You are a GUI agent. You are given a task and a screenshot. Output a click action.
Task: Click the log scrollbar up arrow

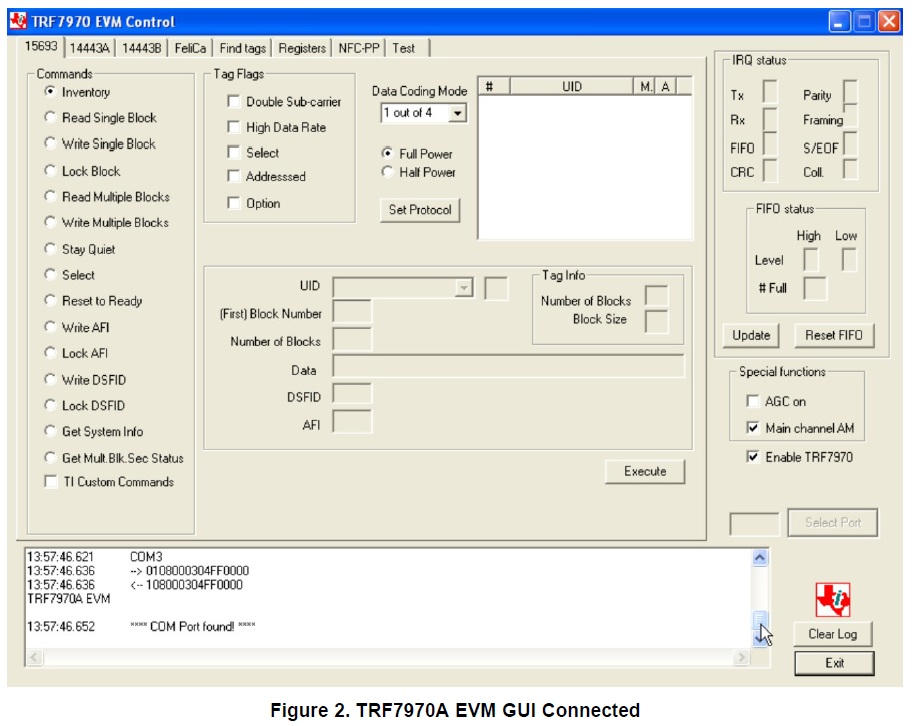click(x=760, y=558)
